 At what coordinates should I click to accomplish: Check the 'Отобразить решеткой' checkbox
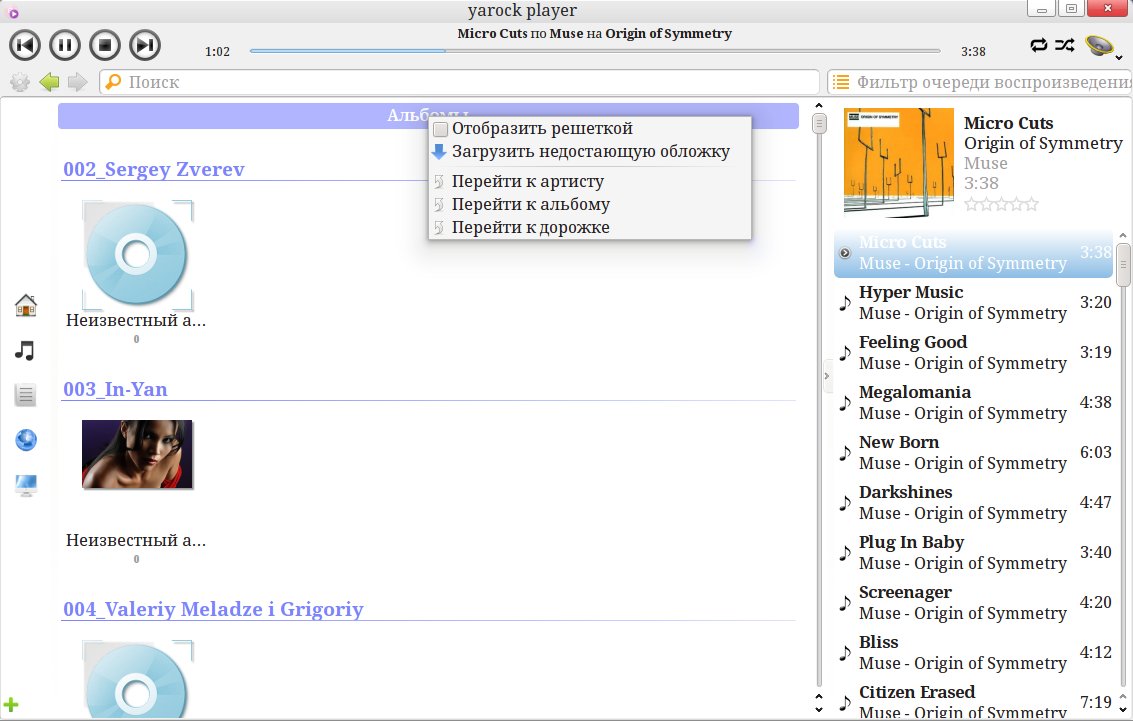441,129
